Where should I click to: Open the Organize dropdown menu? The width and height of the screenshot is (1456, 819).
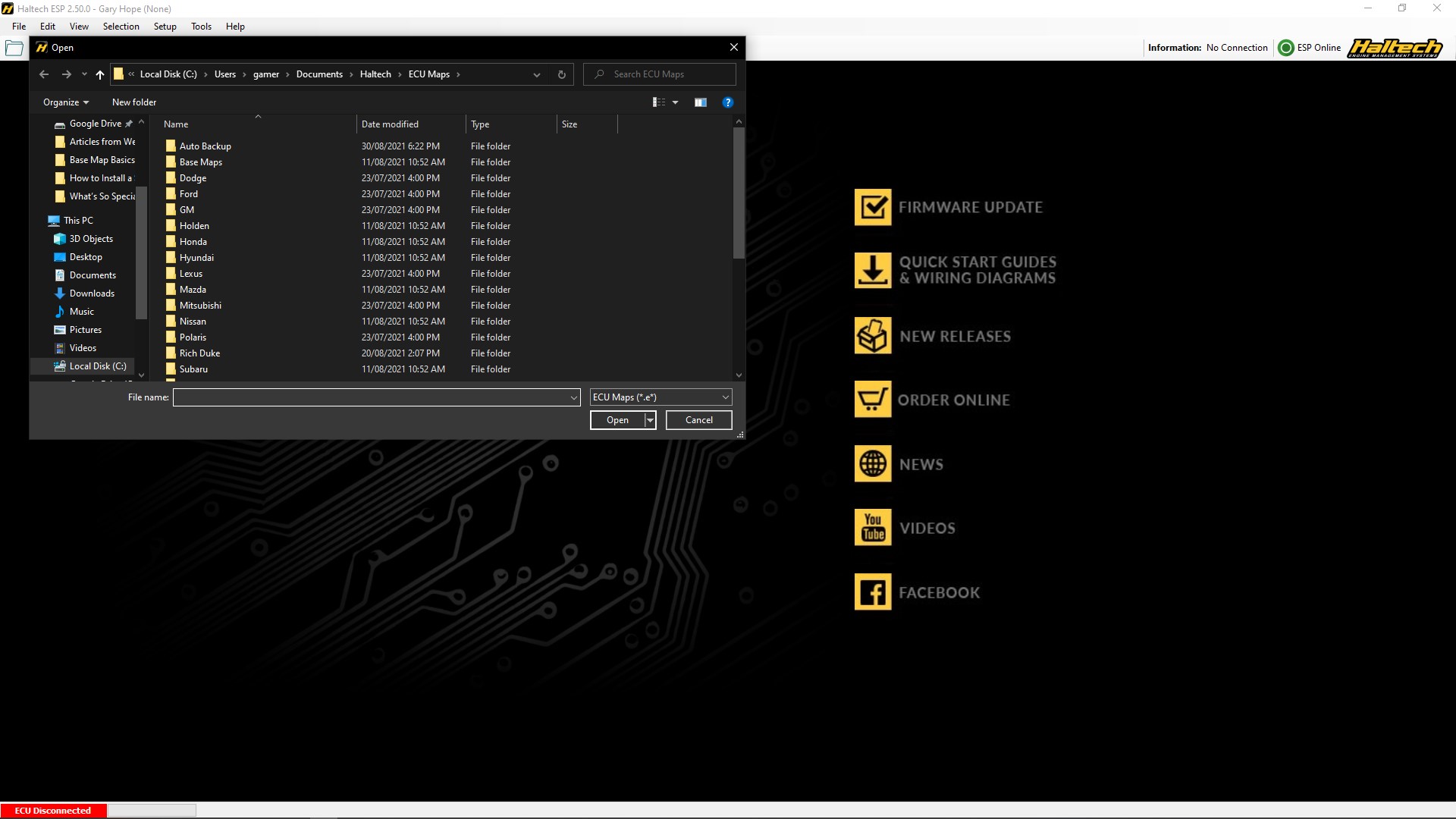pos(66,102)
